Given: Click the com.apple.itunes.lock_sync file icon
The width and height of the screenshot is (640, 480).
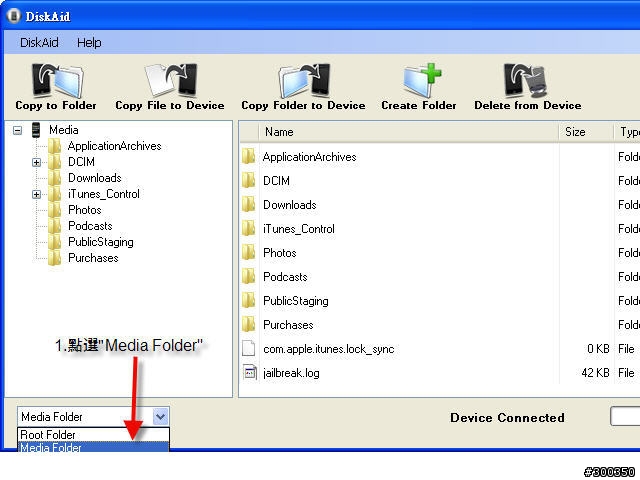Looking at the screenshot, I should tap(249, 349).
